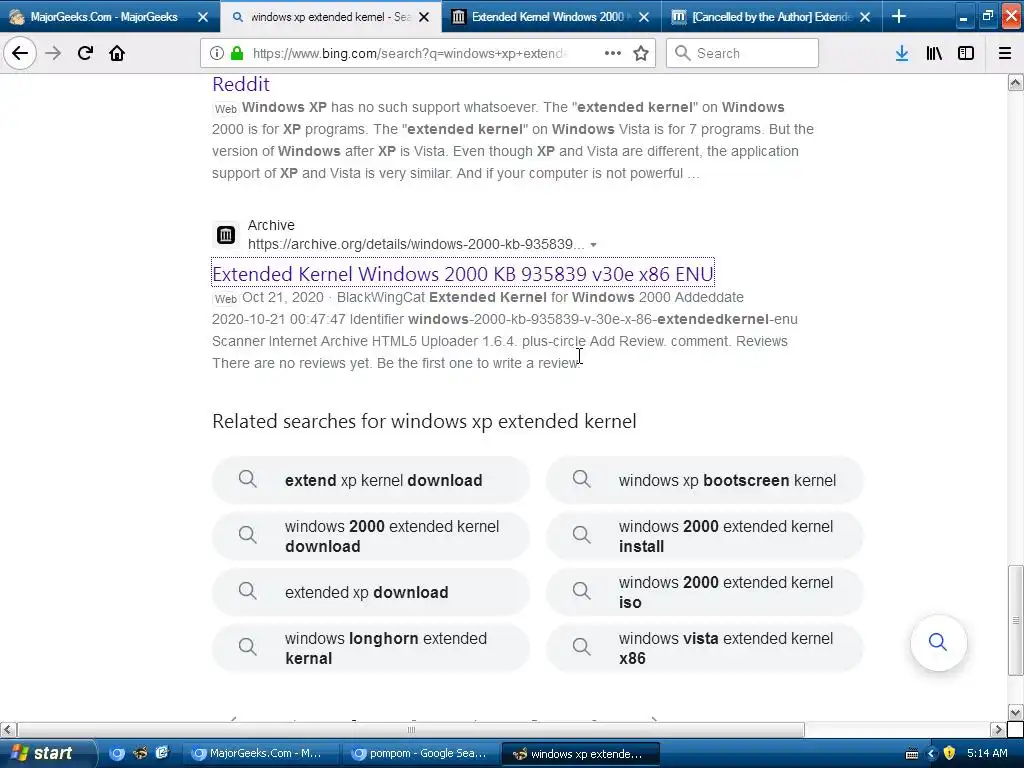The height and width of the screenshot is (768, 1024).
Task: Open Extended Kernel Windows 2000 KB 935839 link
Action: click(462, 274)
